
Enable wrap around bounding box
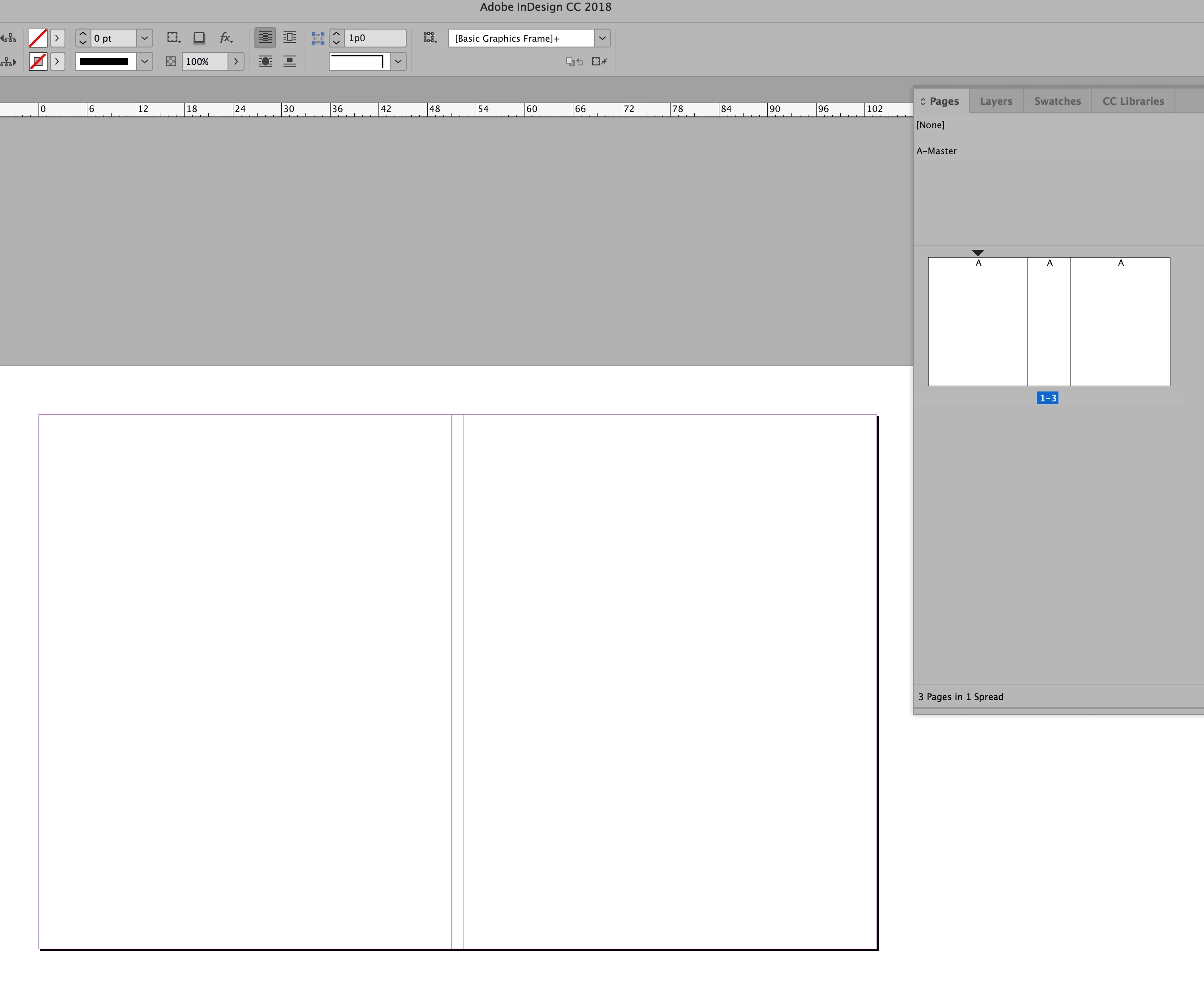tap(290, 38)
